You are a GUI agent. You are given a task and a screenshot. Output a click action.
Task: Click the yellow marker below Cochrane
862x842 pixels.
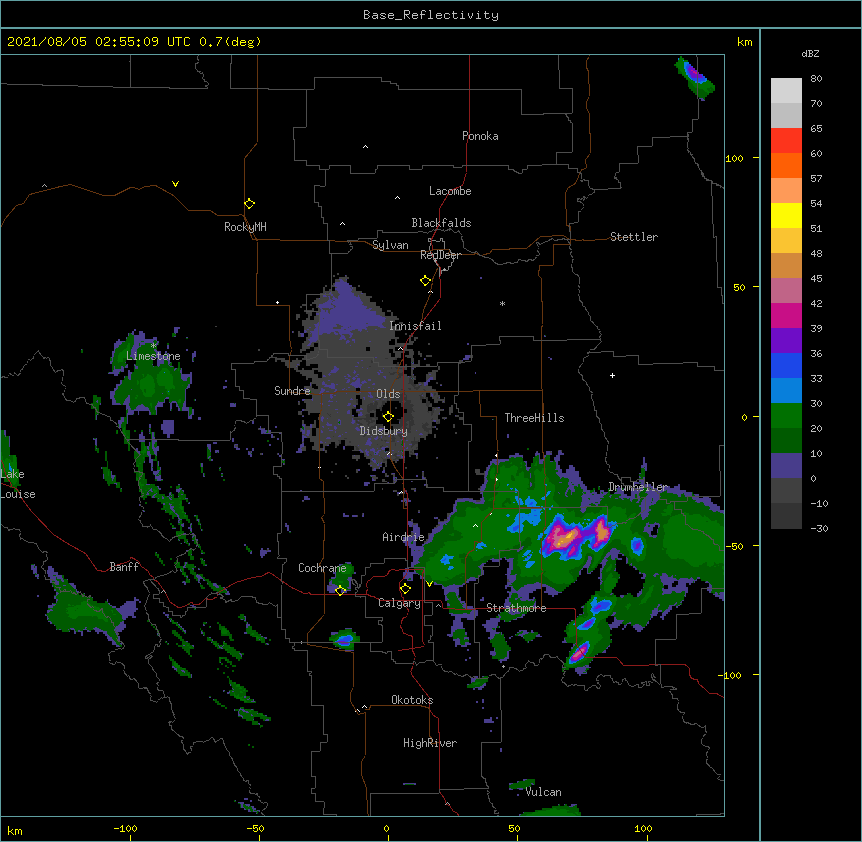pyautogui.click(x=340, y=591)
